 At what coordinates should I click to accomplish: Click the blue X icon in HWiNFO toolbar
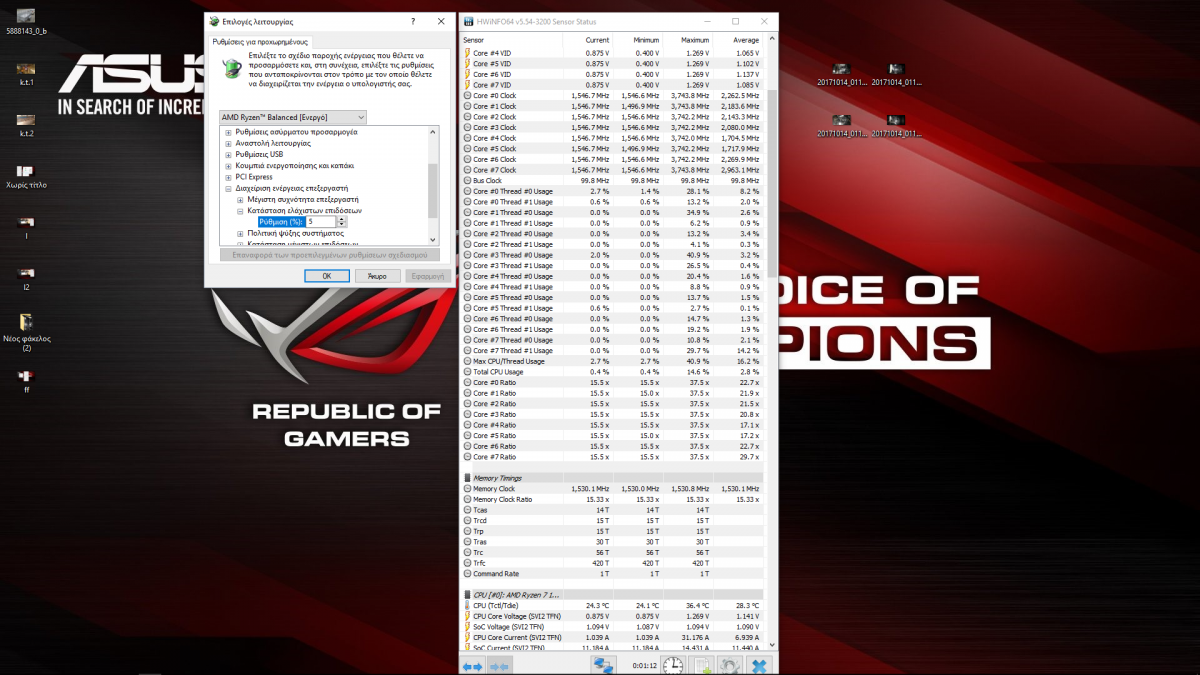[x=759, y=665]
